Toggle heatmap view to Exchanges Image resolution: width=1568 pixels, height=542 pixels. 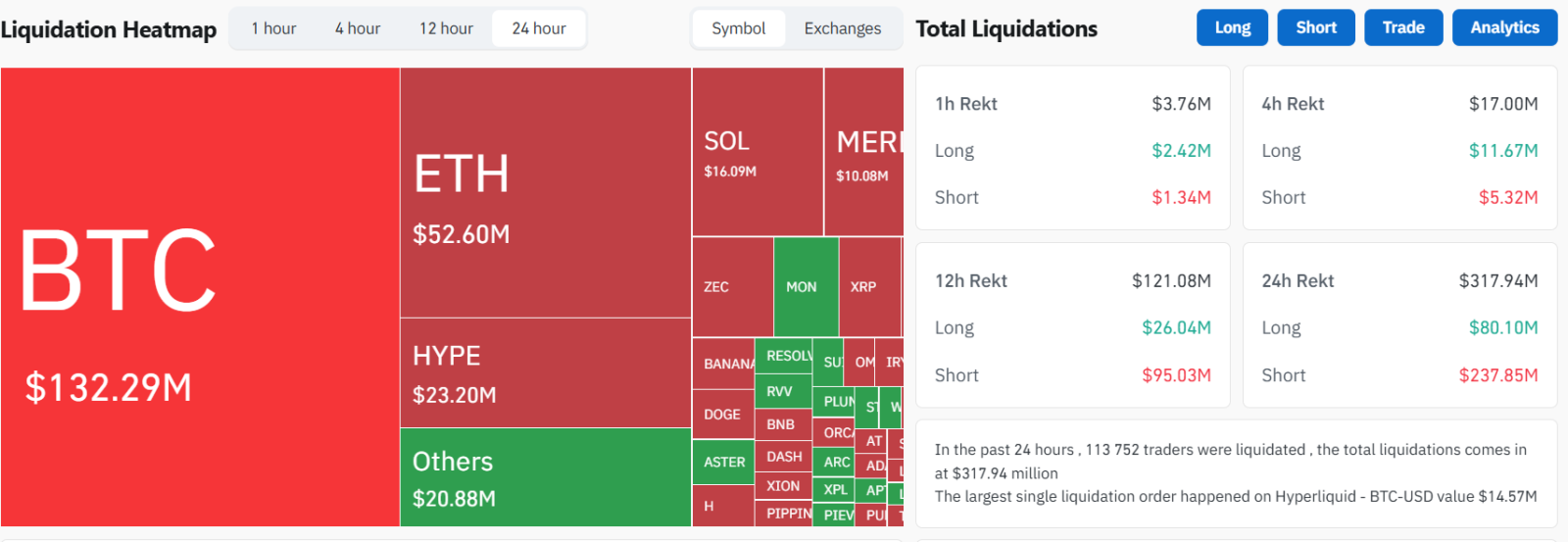pyautogui.click(x=842, y=28)
